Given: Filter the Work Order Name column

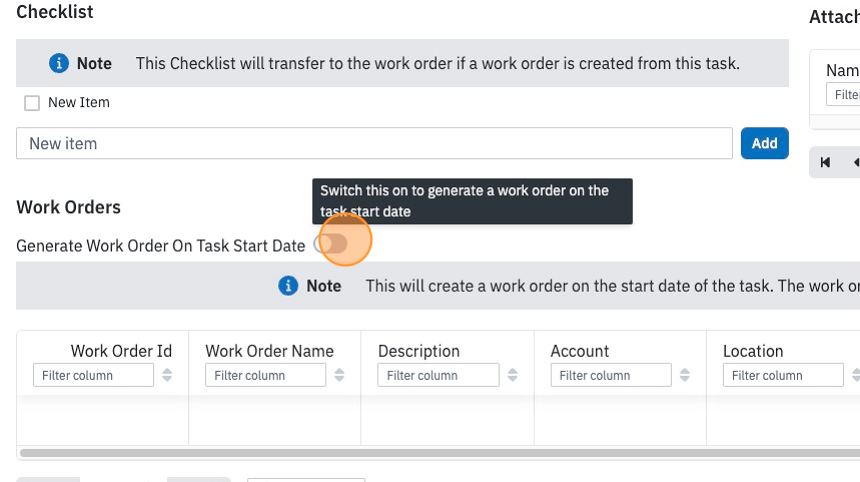Looking at the screenshot, I should (x=265, y=375).
